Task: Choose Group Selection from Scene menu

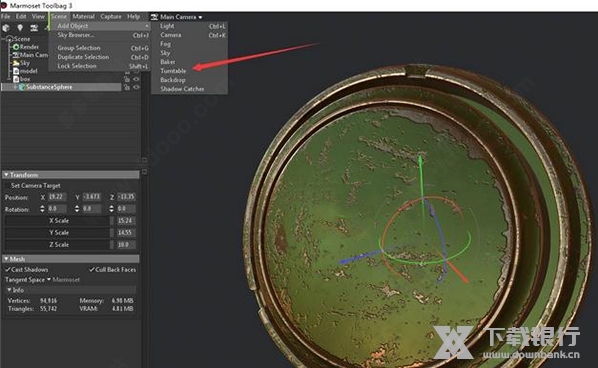Action: (100, 48)
